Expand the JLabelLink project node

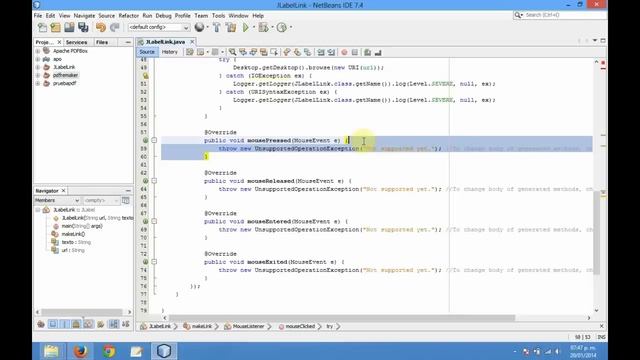pos(38,67)
